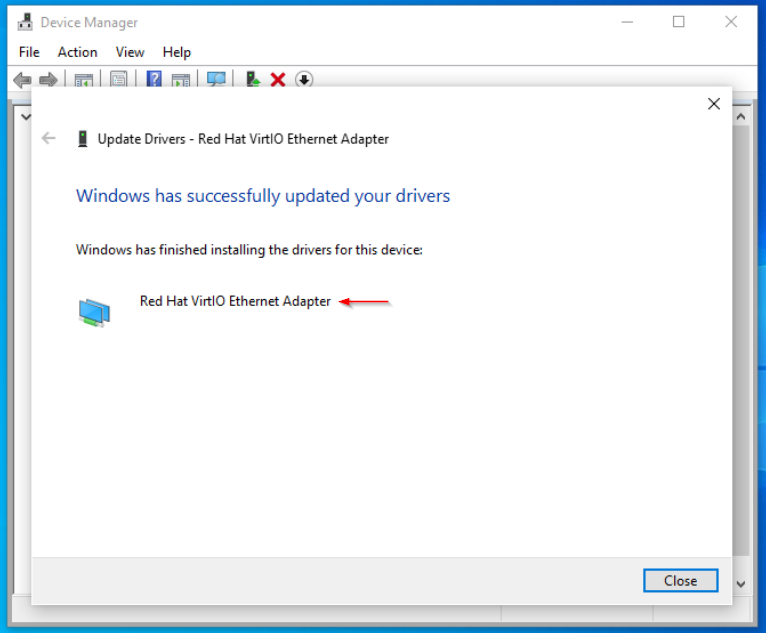Click the wizard back arrow in dialog
The image size is (766, 633).
point(48,139)
